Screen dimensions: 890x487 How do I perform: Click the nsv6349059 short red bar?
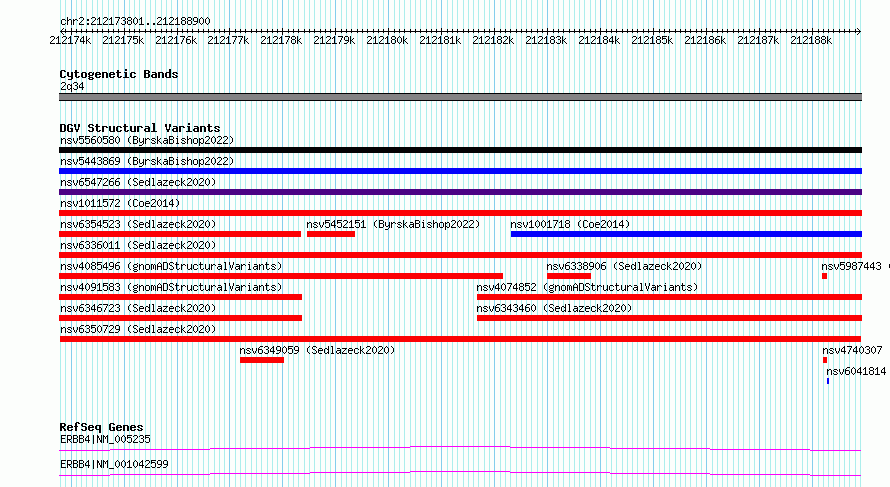click(262, 360)
